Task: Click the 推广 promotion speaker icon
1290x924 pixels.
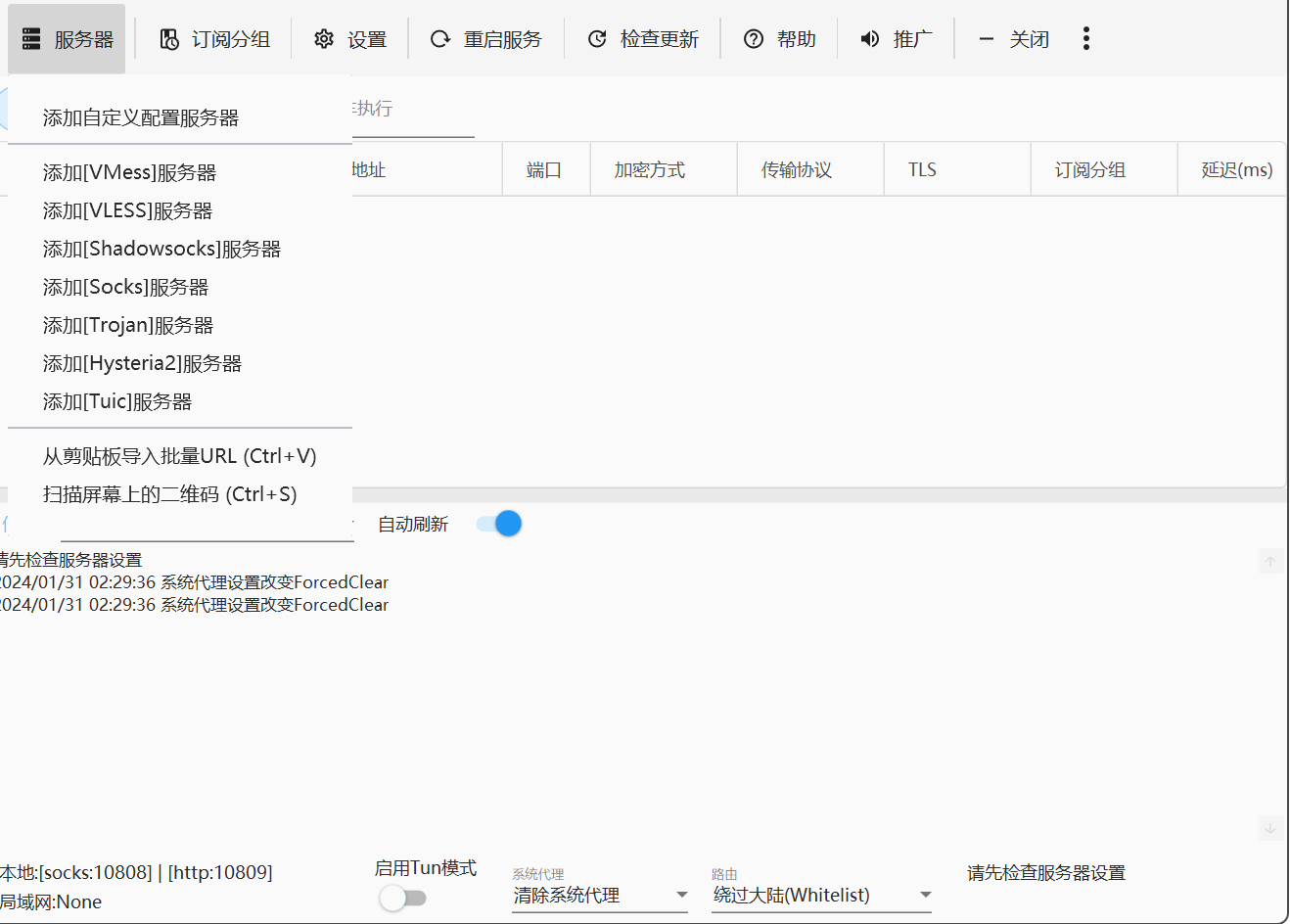Action: pyautogui.click(x=869, y=38)
